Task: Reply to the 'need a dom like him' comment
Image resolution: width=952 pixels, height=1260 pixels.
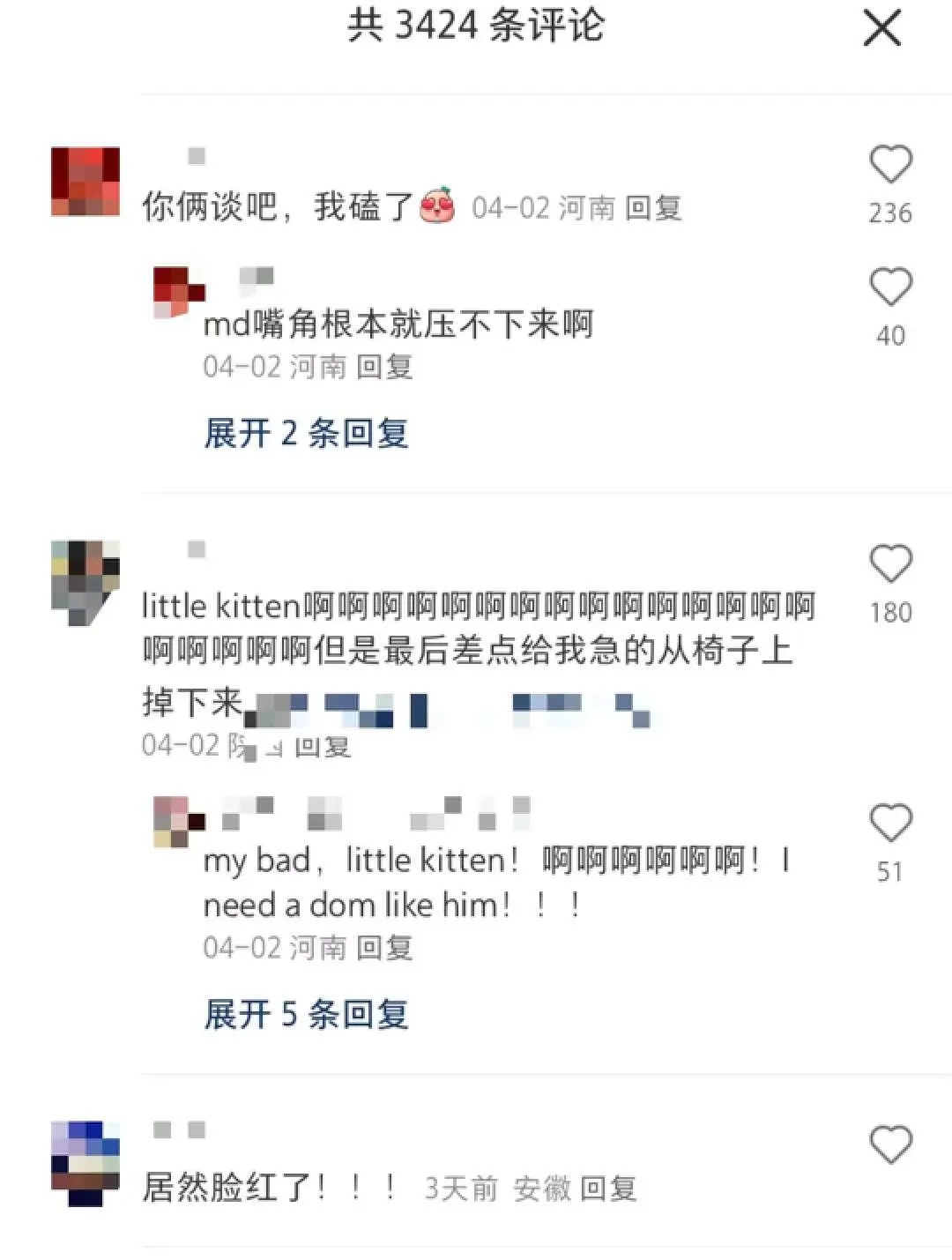Action: coord(384,948)
